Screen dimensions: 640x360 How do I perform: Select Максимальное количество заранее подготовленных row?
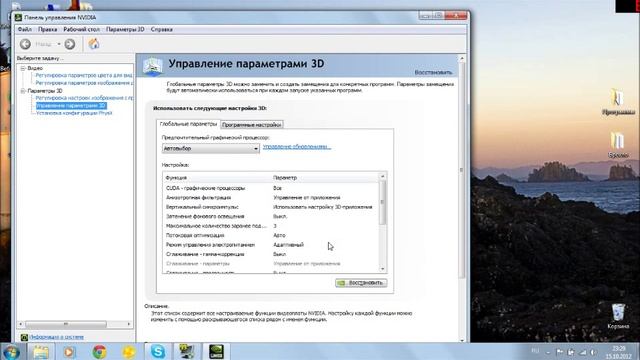point(271,226)
